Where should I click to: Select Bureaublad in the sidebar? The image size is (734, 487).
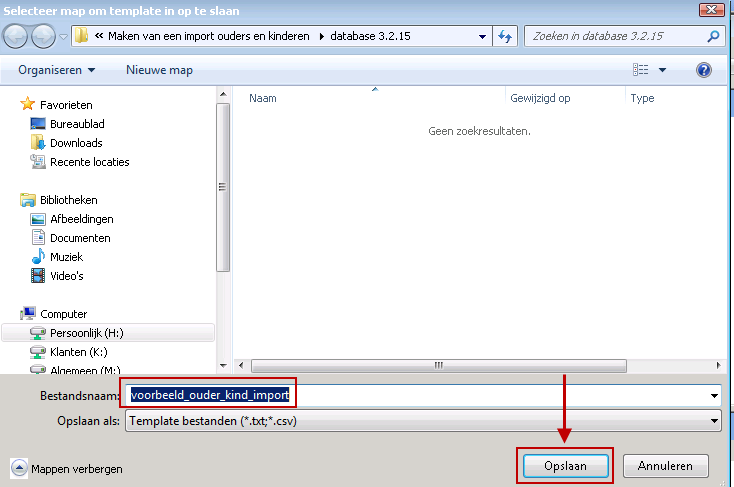coord(77,124)
